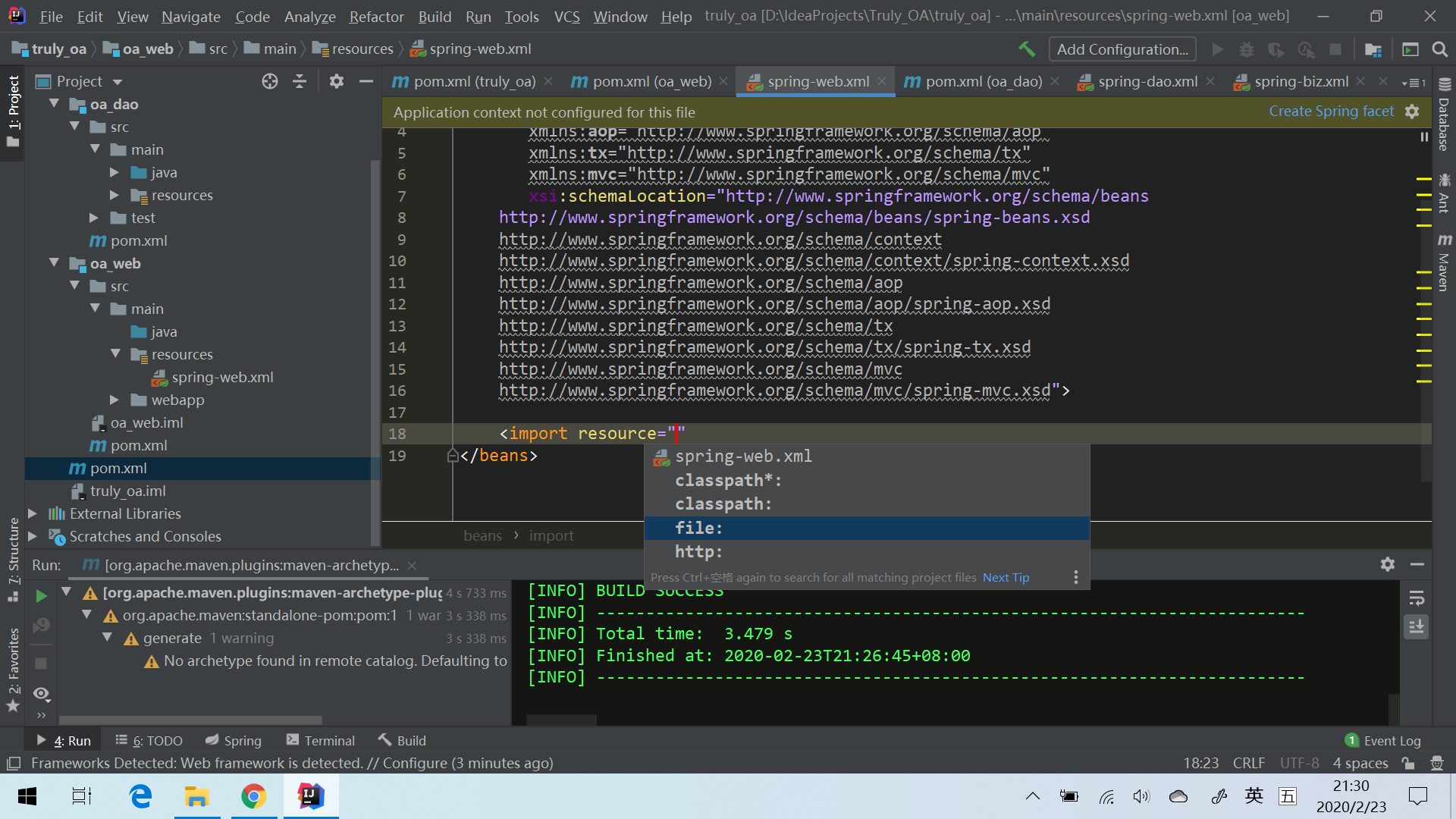Expand External Libraries node
1456x819 pixels.
click(x=33, y=513)
